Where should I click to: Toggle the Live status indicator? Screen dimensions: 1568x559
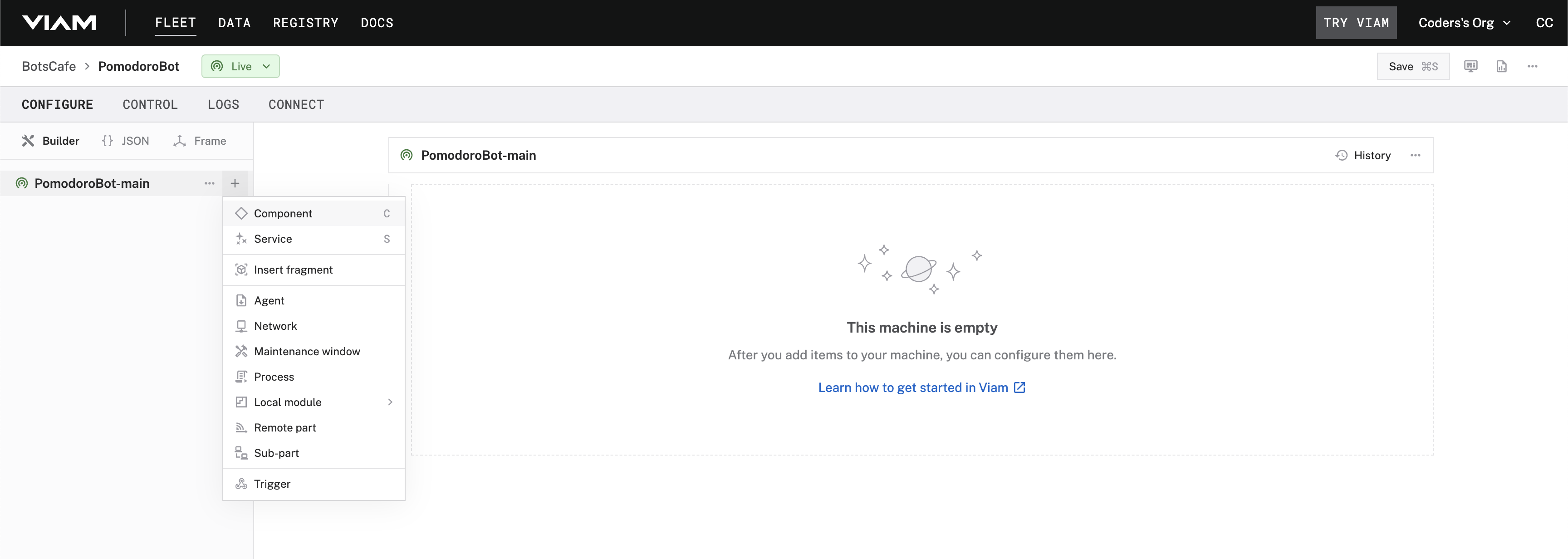tap(240, 66)
